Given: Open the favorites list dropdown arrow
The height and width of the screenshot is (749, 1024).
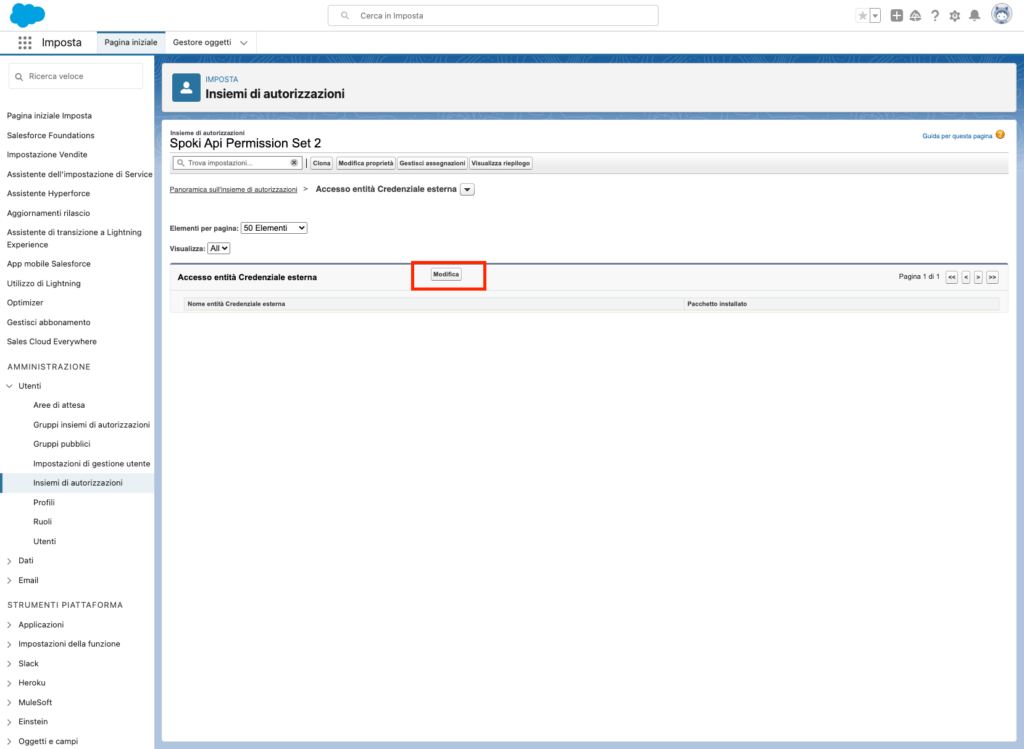Looking at the screenshot, I should coord(875,15).
